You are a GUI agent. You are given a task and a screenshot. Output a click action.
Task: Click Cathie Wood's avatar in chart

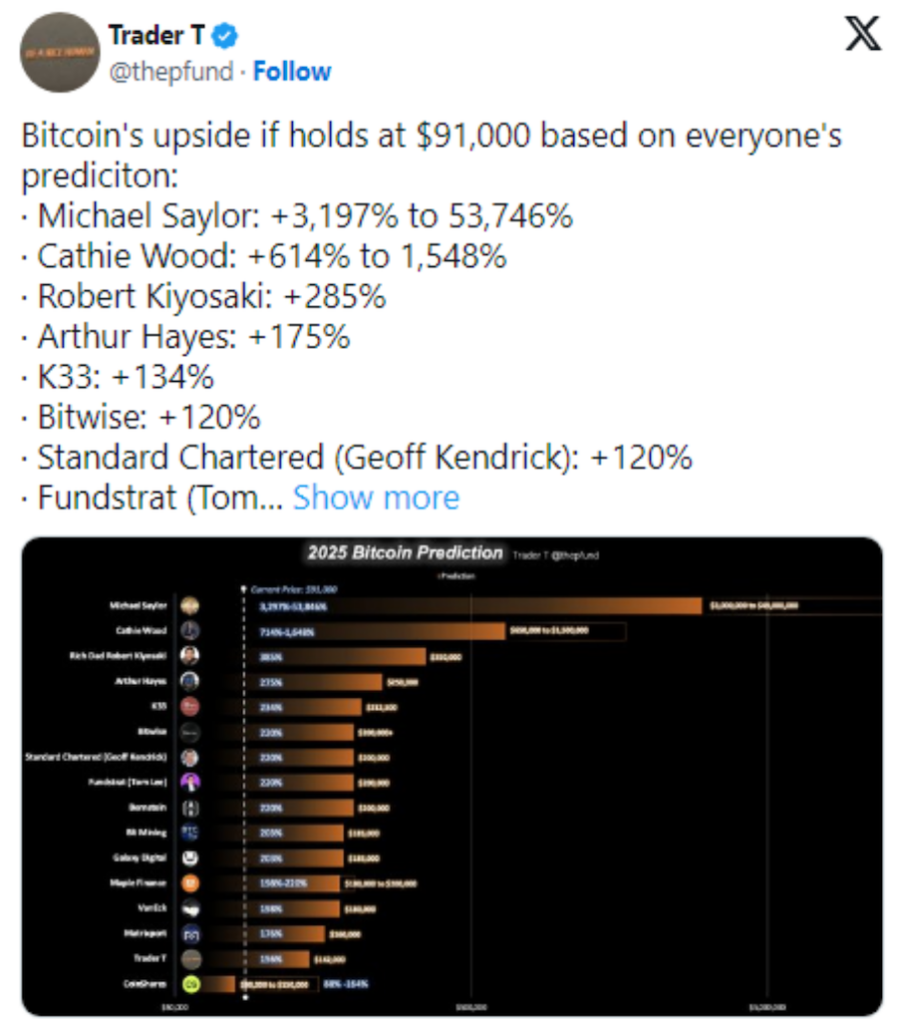pyautogui.click(x=190, y=630)
